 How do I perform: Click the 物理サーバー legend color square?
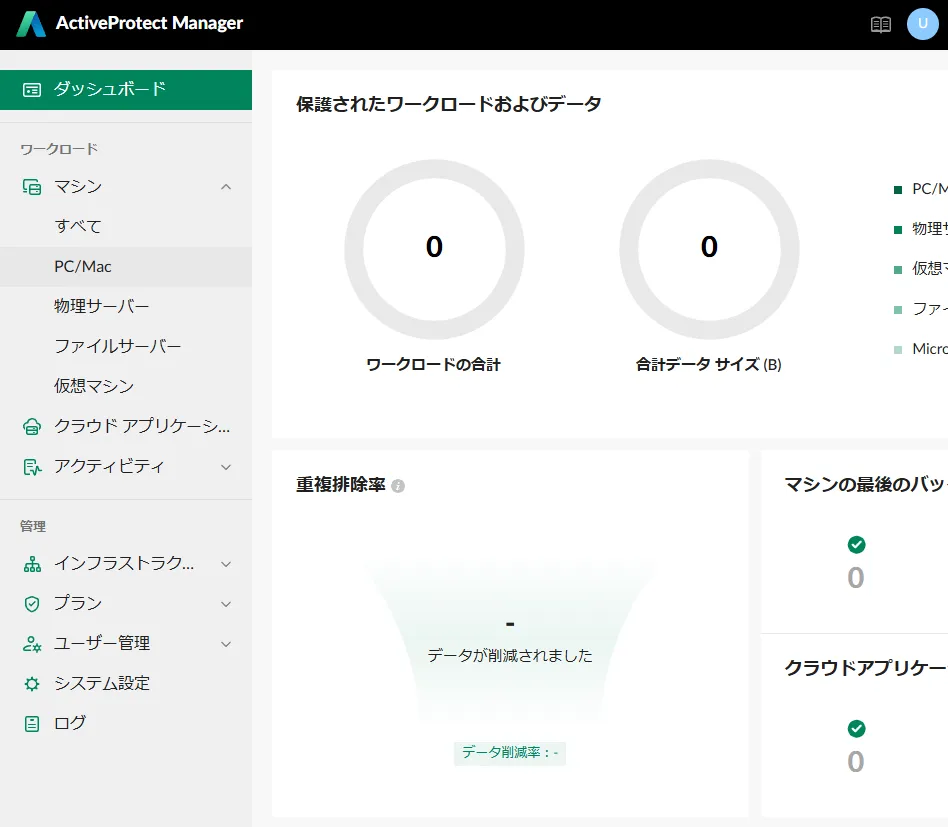click(898, 230)
